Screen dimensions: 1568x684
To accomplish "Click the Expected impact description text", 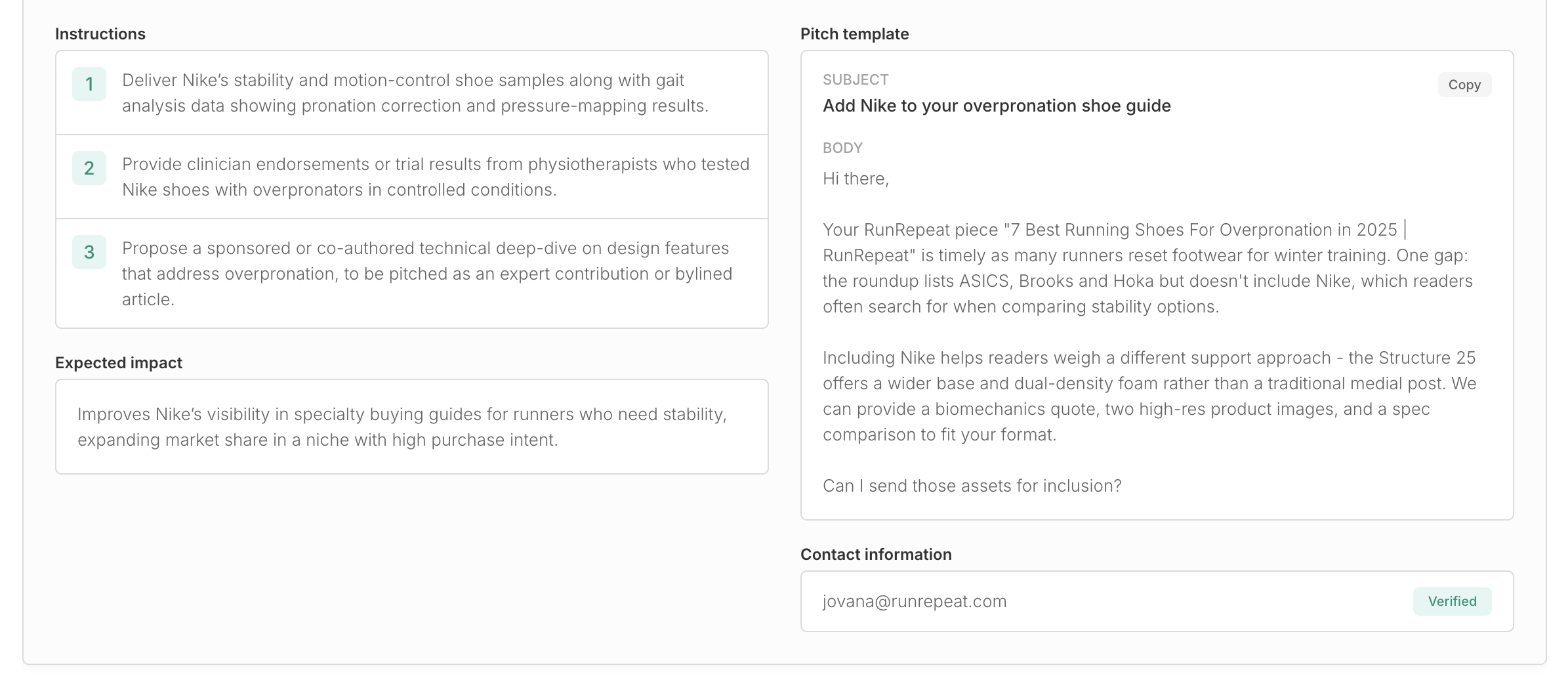I will pos(402,427).
